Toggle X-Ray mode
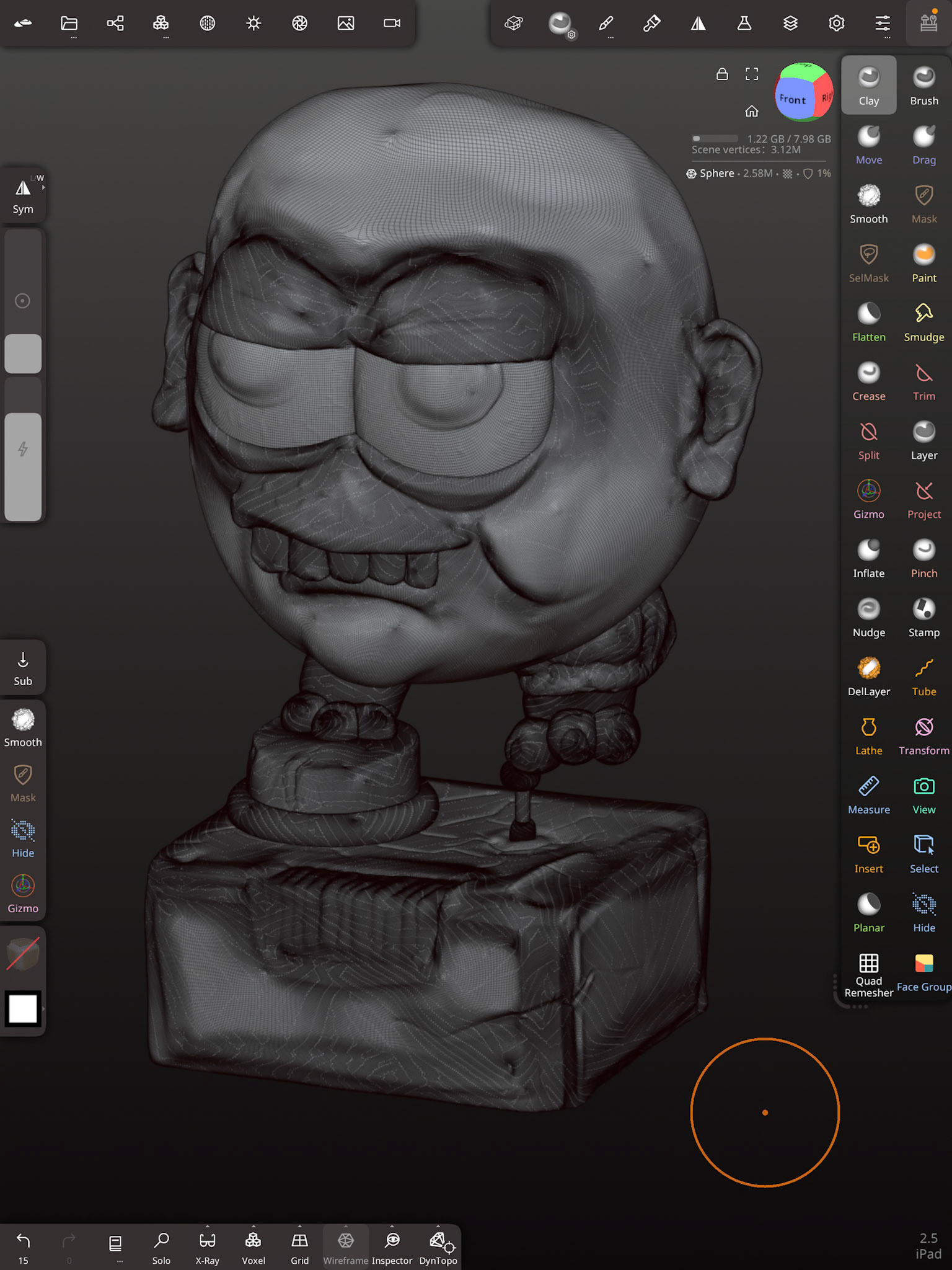952x1270 pixels. click(x=207, y=1248)
